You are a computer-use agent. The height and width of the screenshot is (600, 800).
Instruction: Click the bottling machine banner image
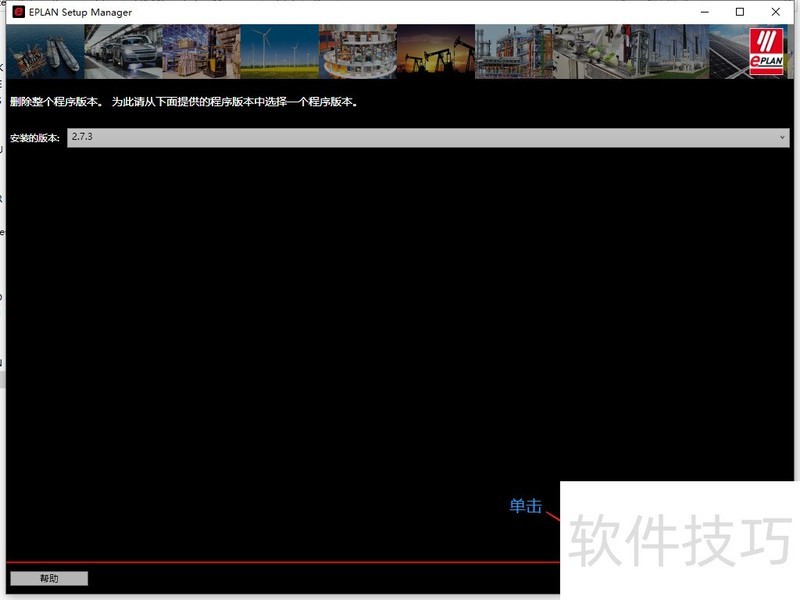[x=357, y=52]
